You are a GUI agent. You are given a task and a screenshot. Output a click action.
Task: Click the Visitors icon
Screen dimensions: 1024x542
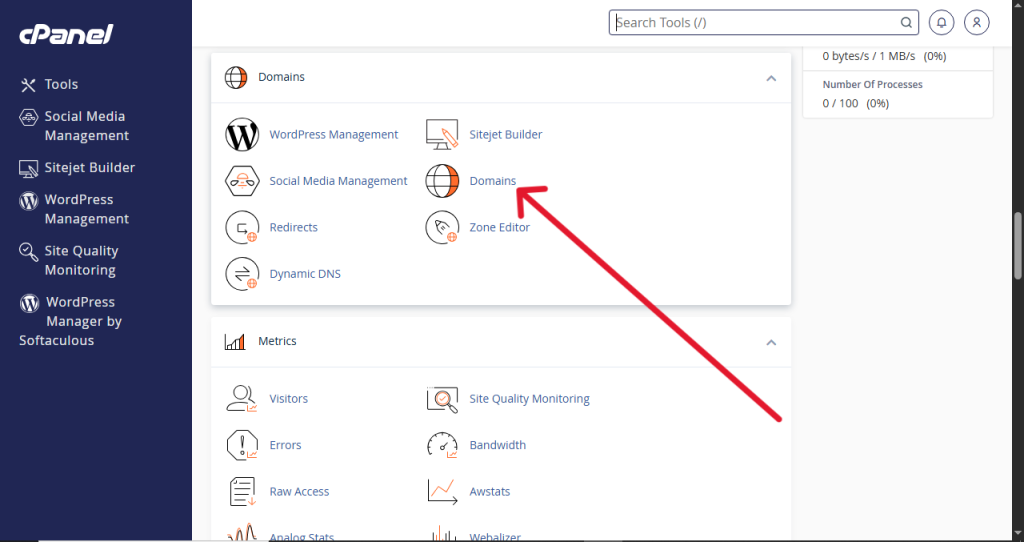[x=242, y=398]
